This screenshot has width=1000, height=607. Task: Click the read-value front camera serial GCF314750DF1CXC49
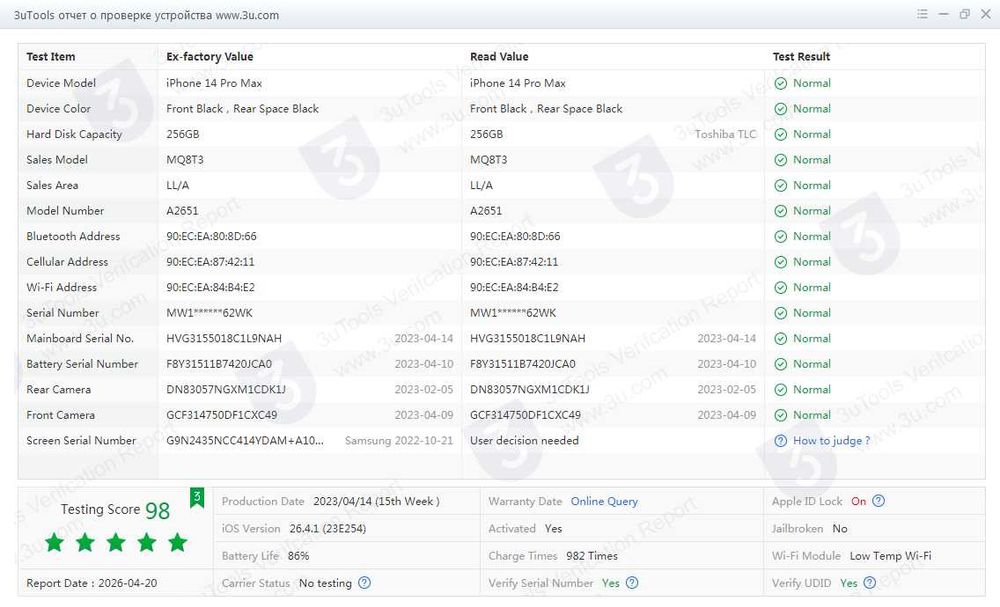(x=526, y=415)
